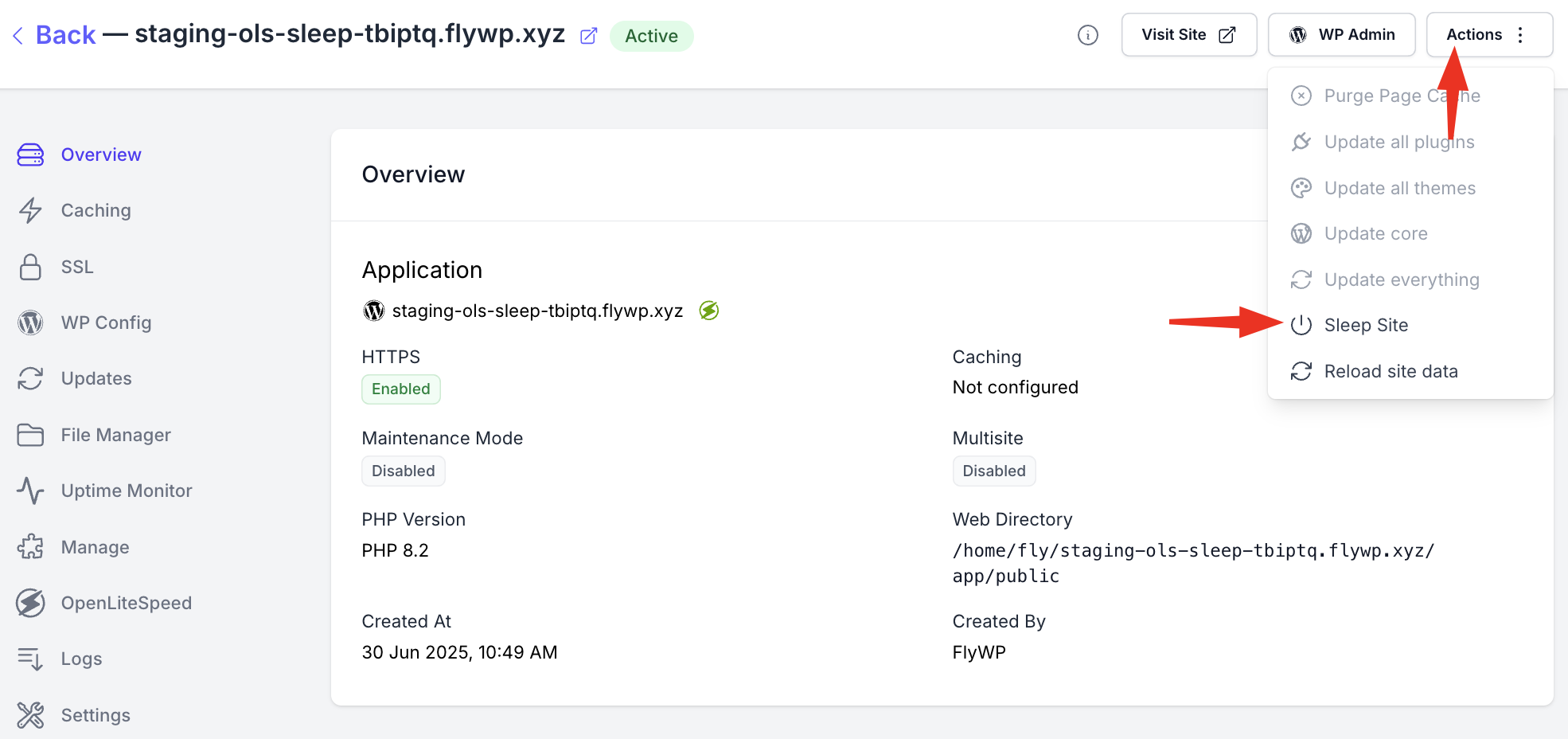
Task: Click the OpenLiteSpeed sidebar icon
Action: tap(30, 603)
